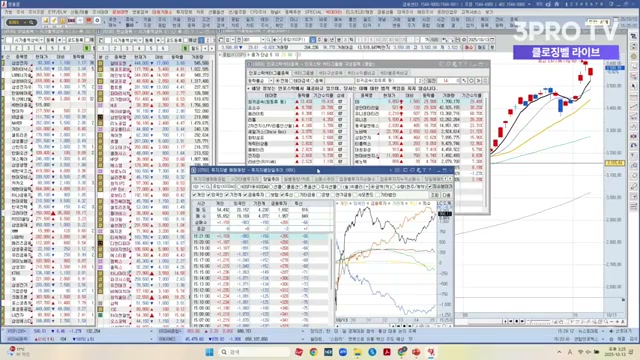Select the 수량 radio button in investor window
The image size is (640, 360).
(395, 187)
